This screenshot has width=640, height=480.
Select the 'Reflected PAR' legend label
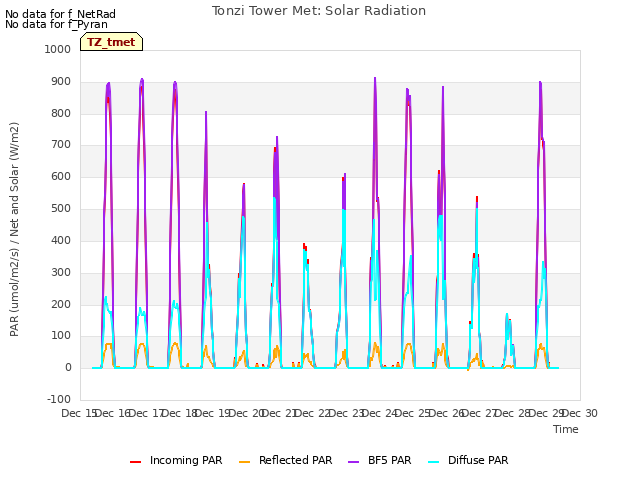click(x=296, y=460)
